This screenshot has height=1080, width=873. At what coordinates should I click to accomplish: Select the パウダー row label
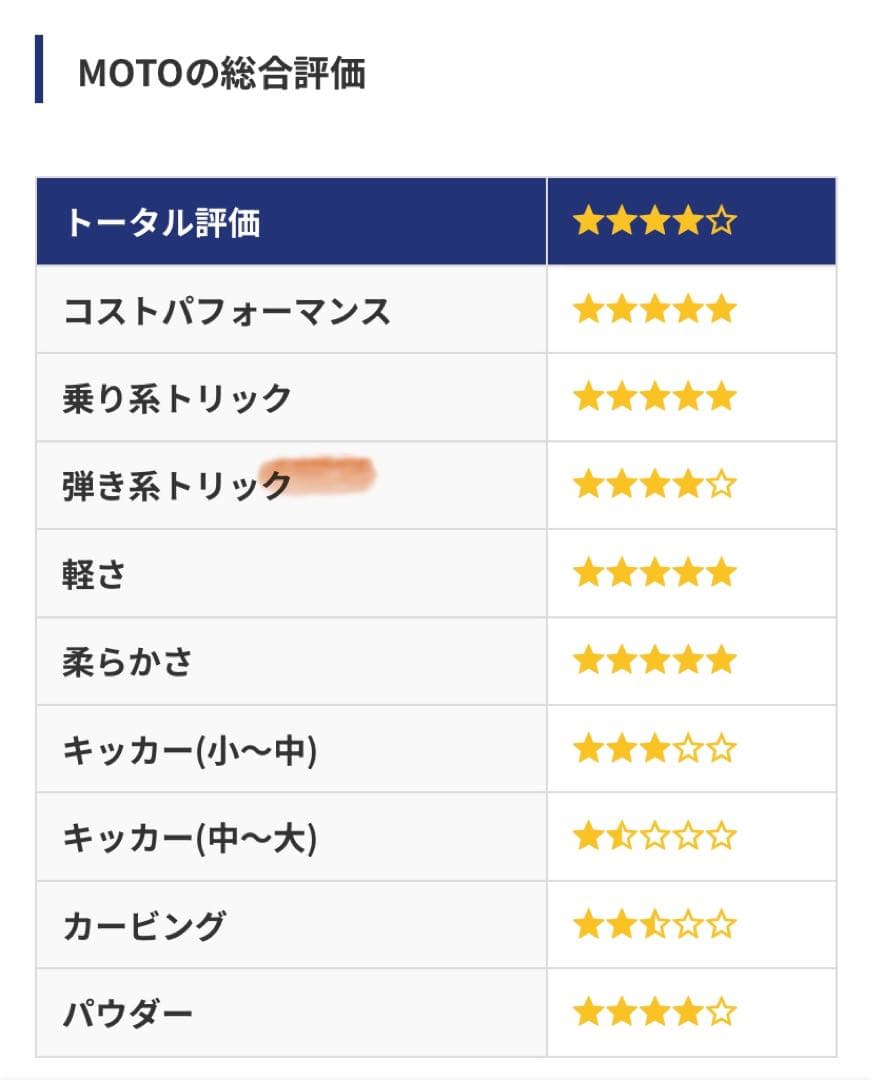[127, 1015]
